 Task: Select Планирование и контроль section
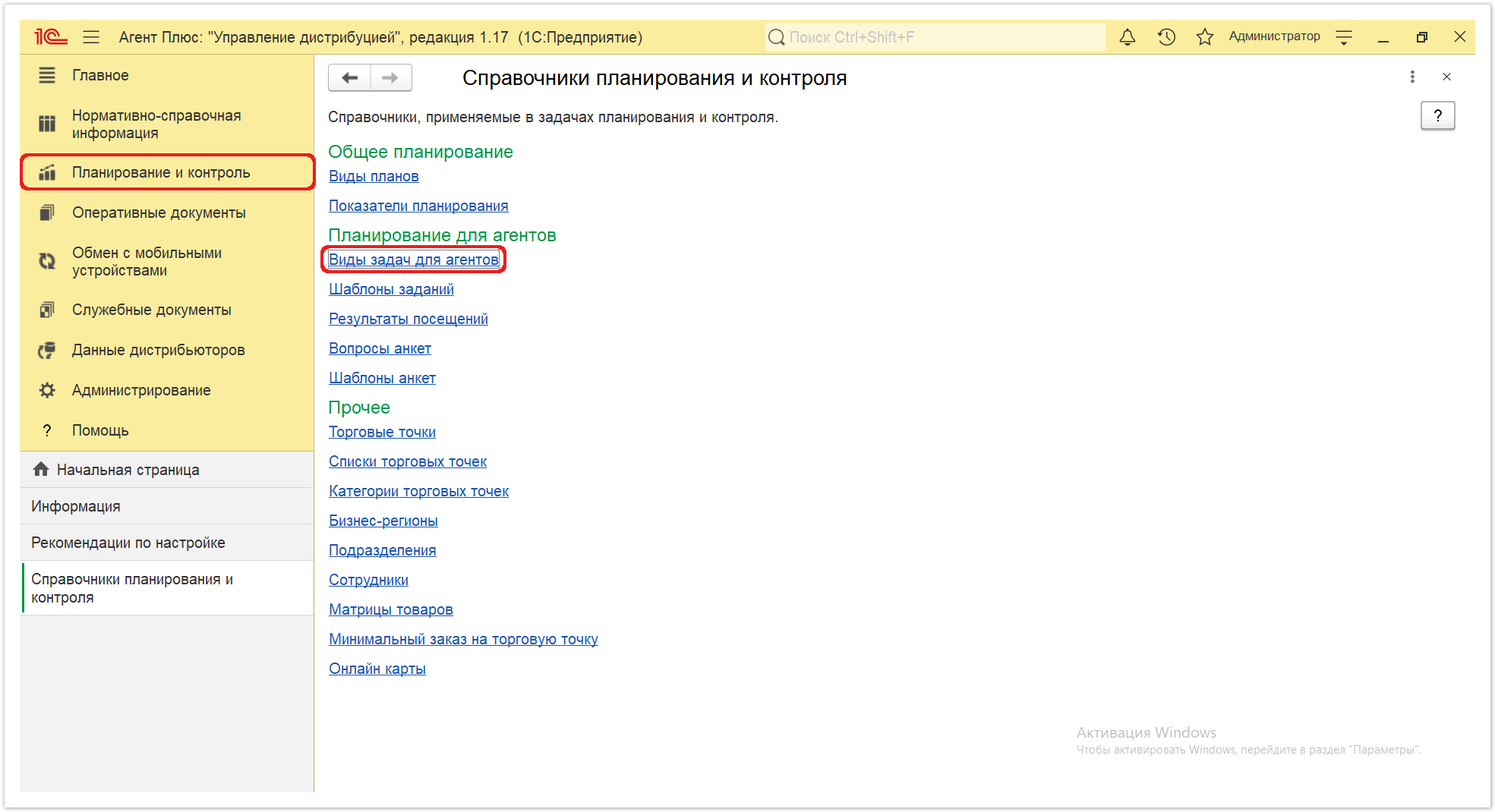coord(167,172)
